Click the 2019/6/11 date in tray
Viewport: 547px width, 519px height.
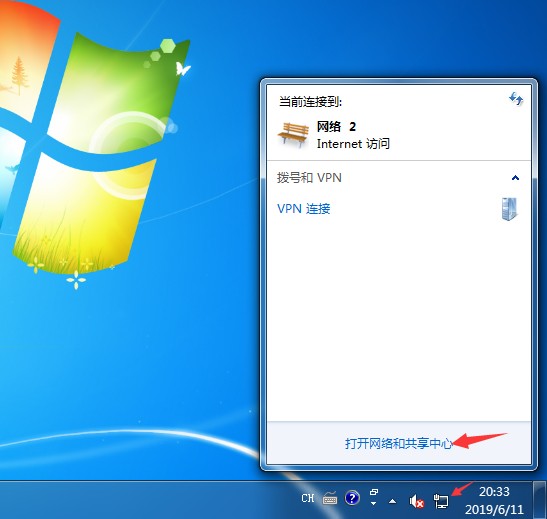pyautogui.click(x=494, y=510)
